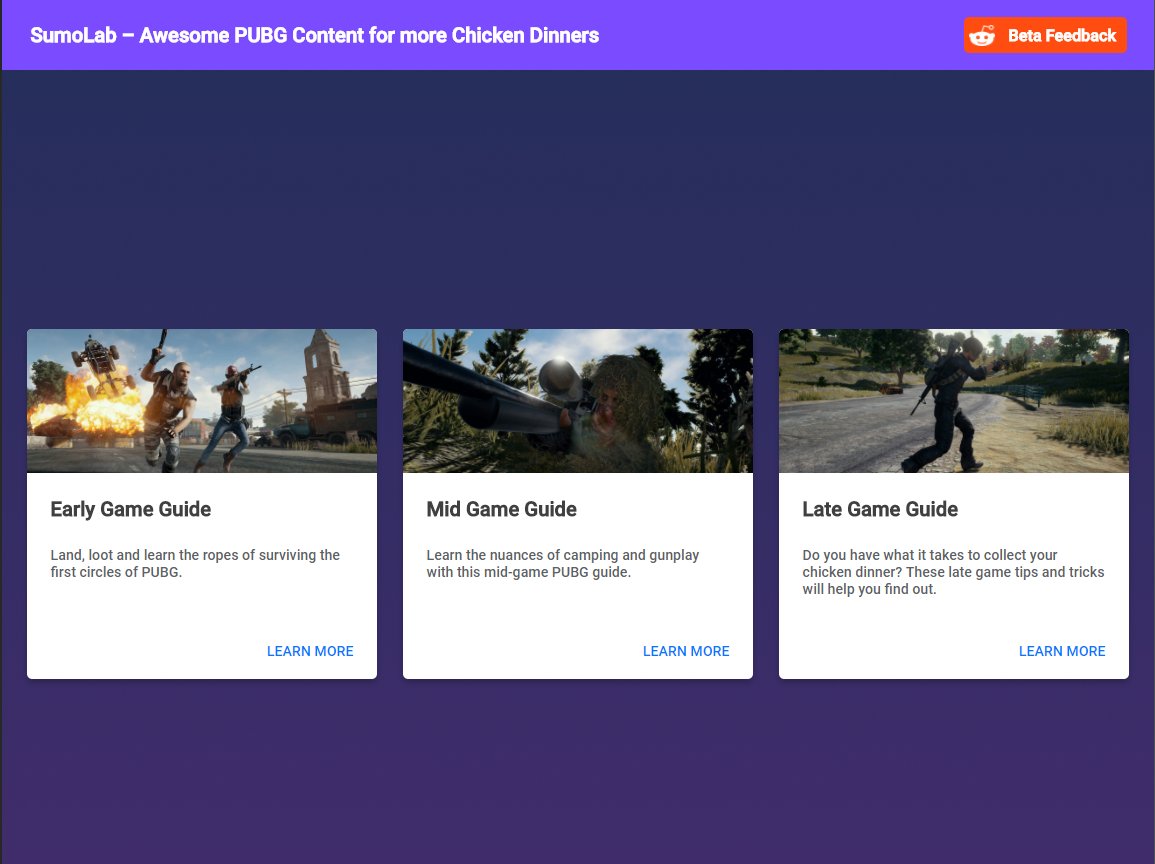
Task: Select the Late Game Guide heading
Action: pos(880,509)
